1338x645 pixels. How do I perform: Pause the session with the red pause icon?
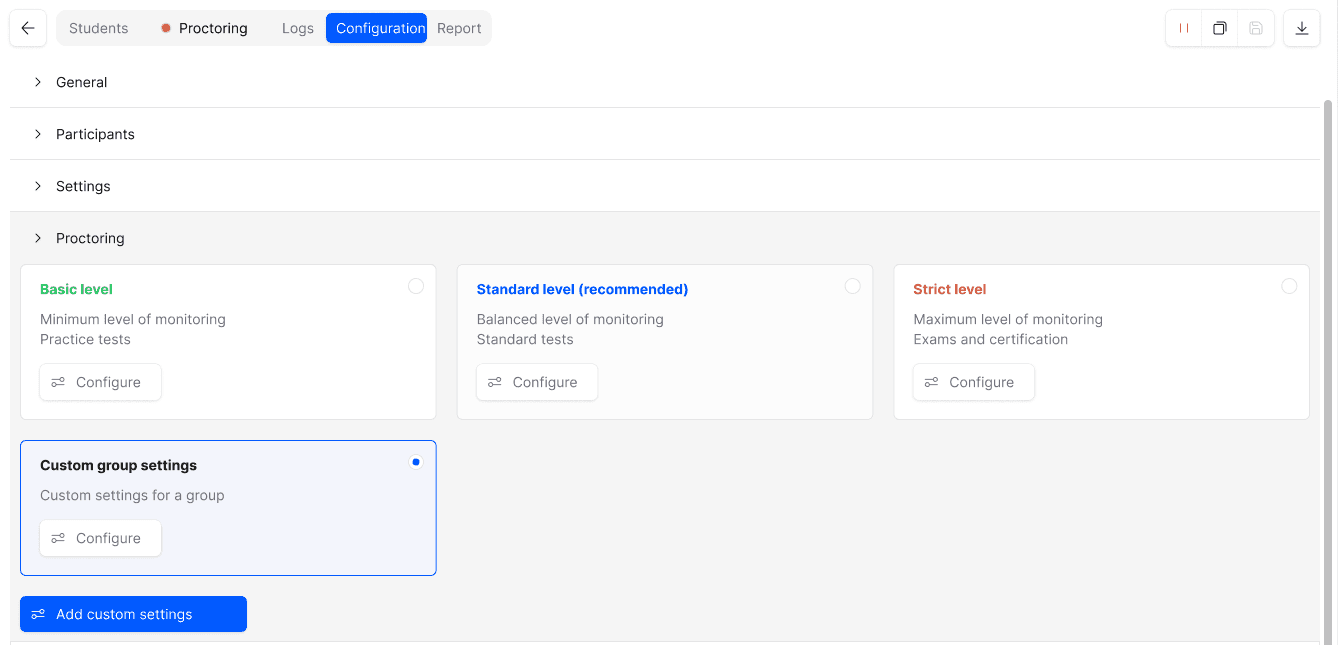click(x=1184, y=28)
